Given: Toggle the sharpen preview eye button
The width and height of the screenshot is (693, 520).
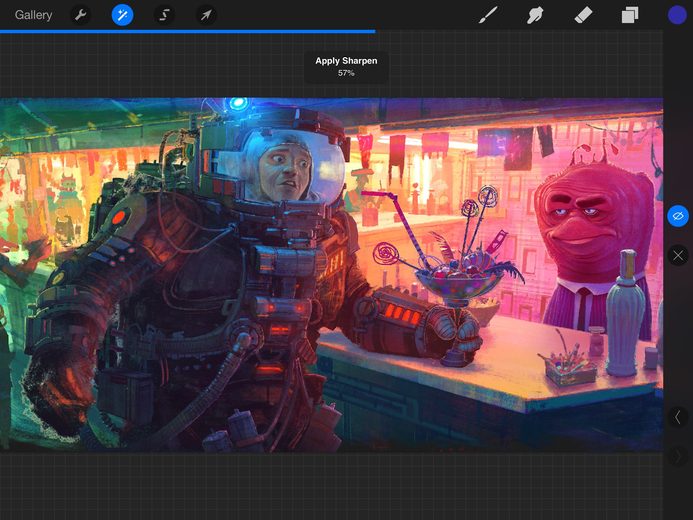Looking at the screenshot, I should pos(678,216).
